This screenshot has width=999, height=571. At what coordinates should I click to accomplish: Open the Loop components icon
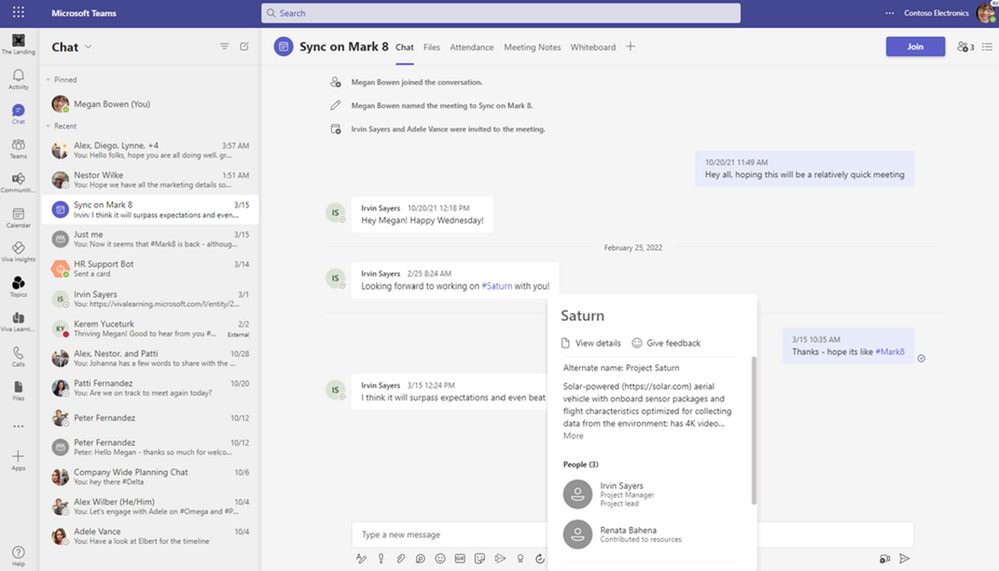click(420, 559)
